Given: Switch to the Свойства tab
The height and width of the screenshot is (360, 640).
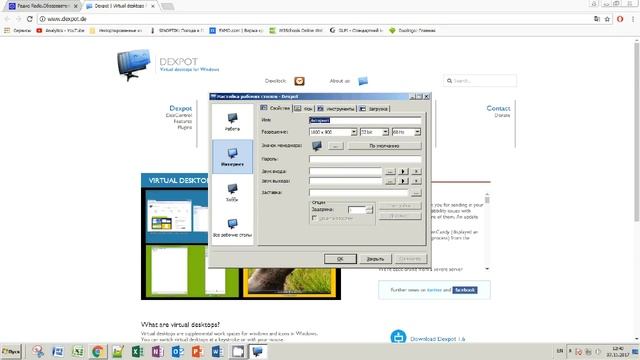Looking at the screenshot, I should (x=276, y=108).
